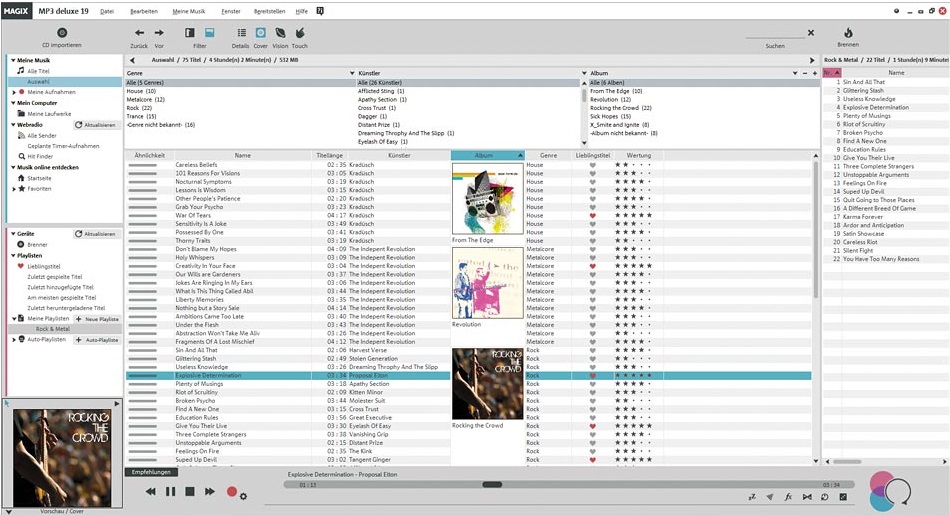
Task: Open Hit Finder in Webradio
Action: [x=40, y=156]
